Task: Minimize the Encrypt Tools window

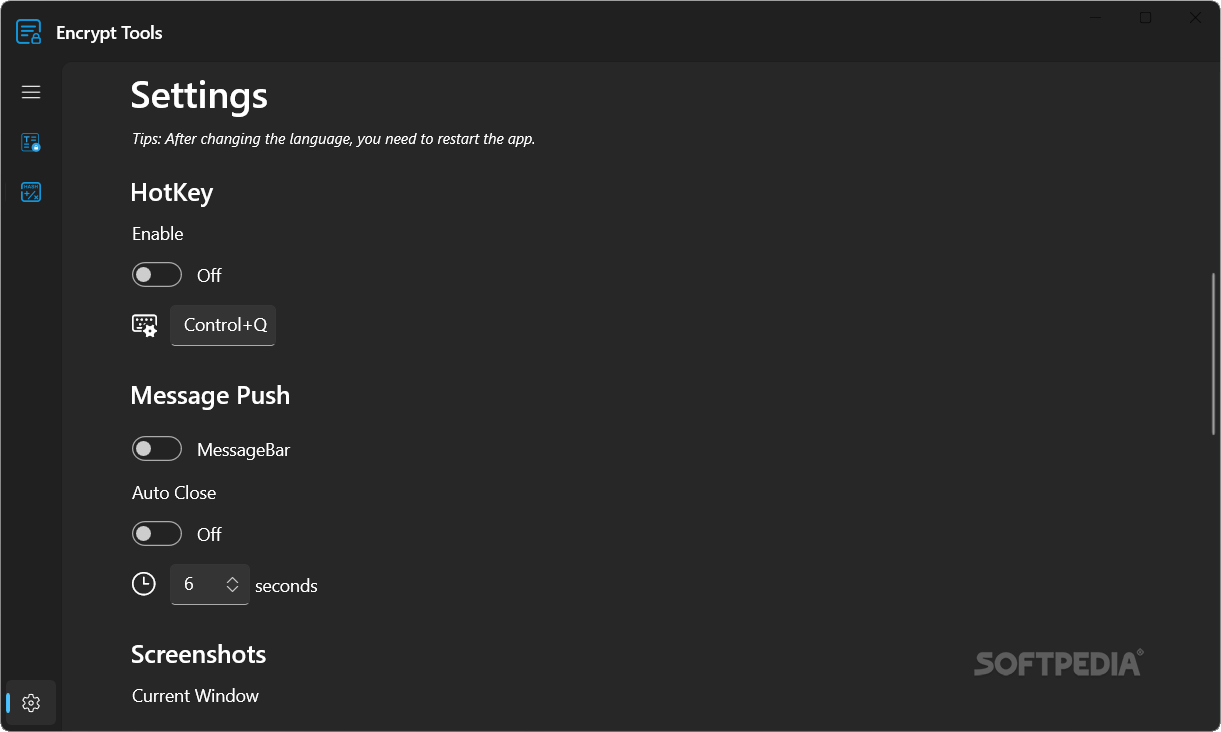Action: click(1097, 17)
